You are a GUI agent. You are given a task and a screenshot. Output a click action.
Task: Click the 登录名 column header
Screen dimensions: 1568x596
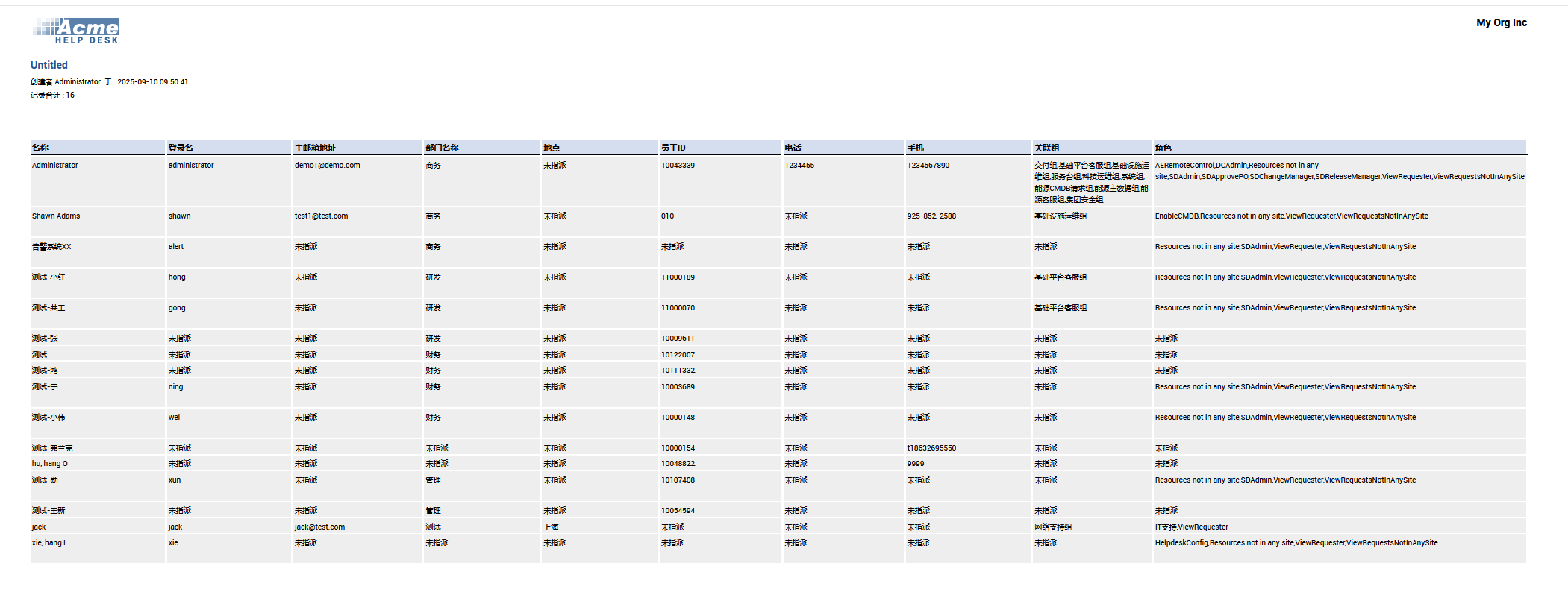pos(181,148)
